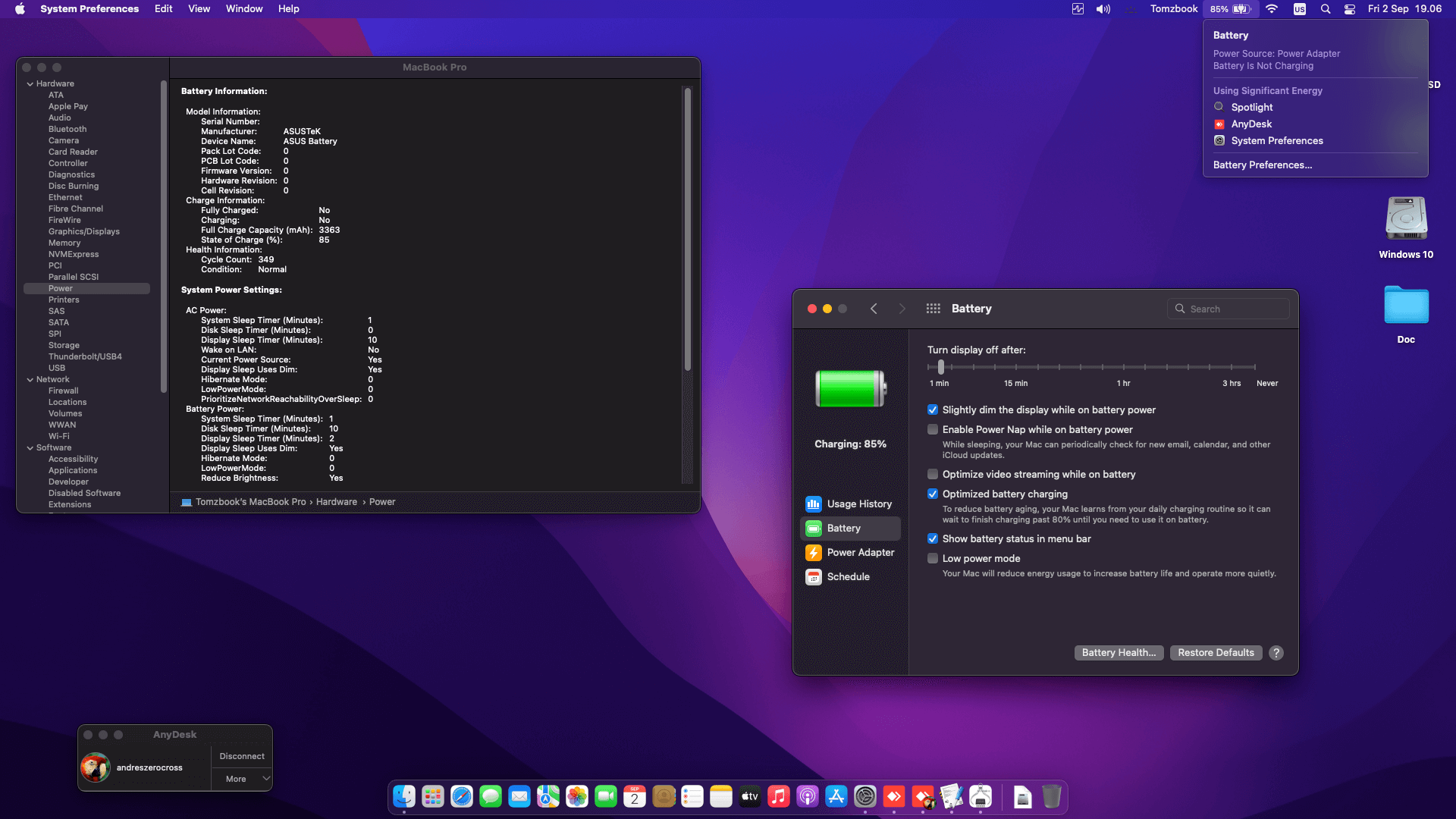Click the help question mark button
Image resolution: width=1456 pixels, height=819 pixels.
coord(1276,653)
